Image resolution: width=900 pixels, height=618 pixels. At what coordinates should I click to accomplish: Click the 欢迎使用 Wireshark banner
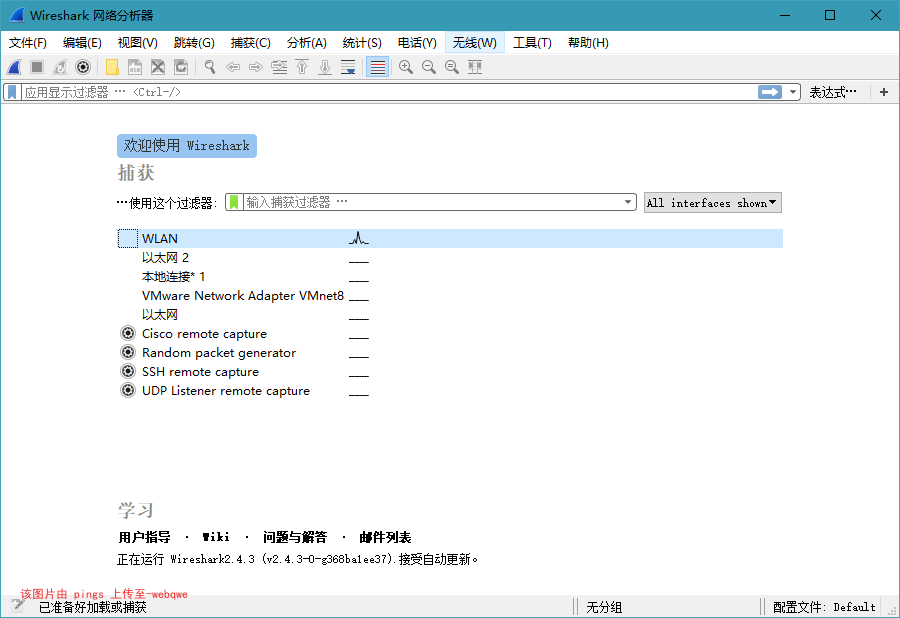187,146
